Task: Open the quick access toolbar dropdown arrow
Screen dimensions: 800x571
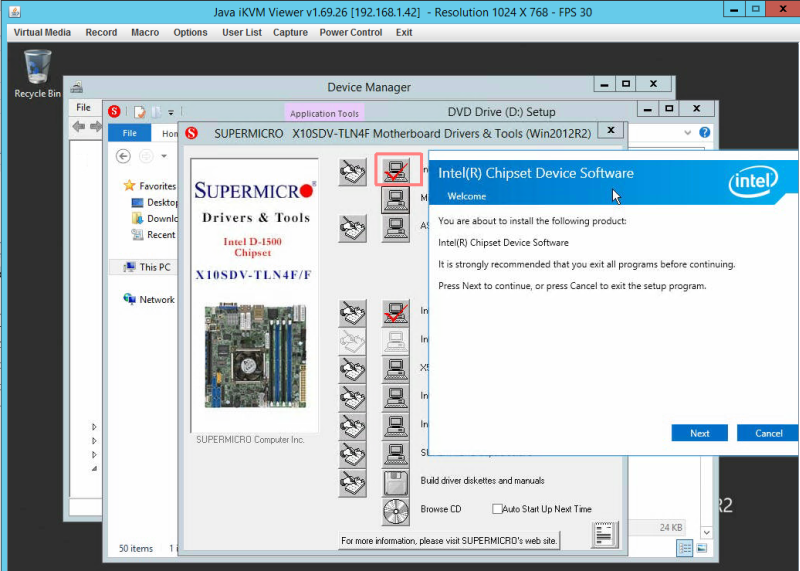Action: [x=171, y=112]
